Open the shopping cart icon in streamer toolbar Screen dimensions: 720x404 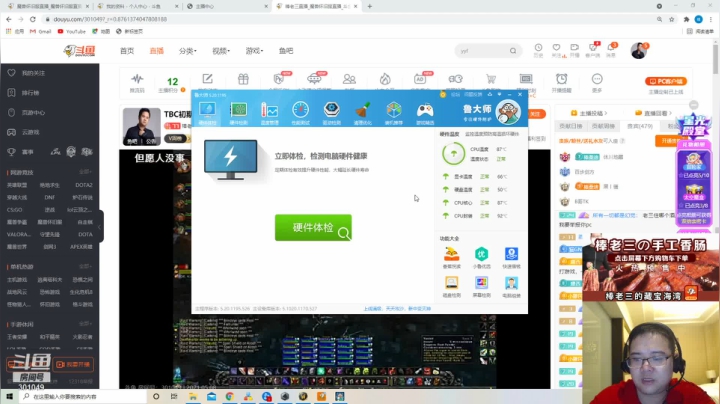coord(490,80)
